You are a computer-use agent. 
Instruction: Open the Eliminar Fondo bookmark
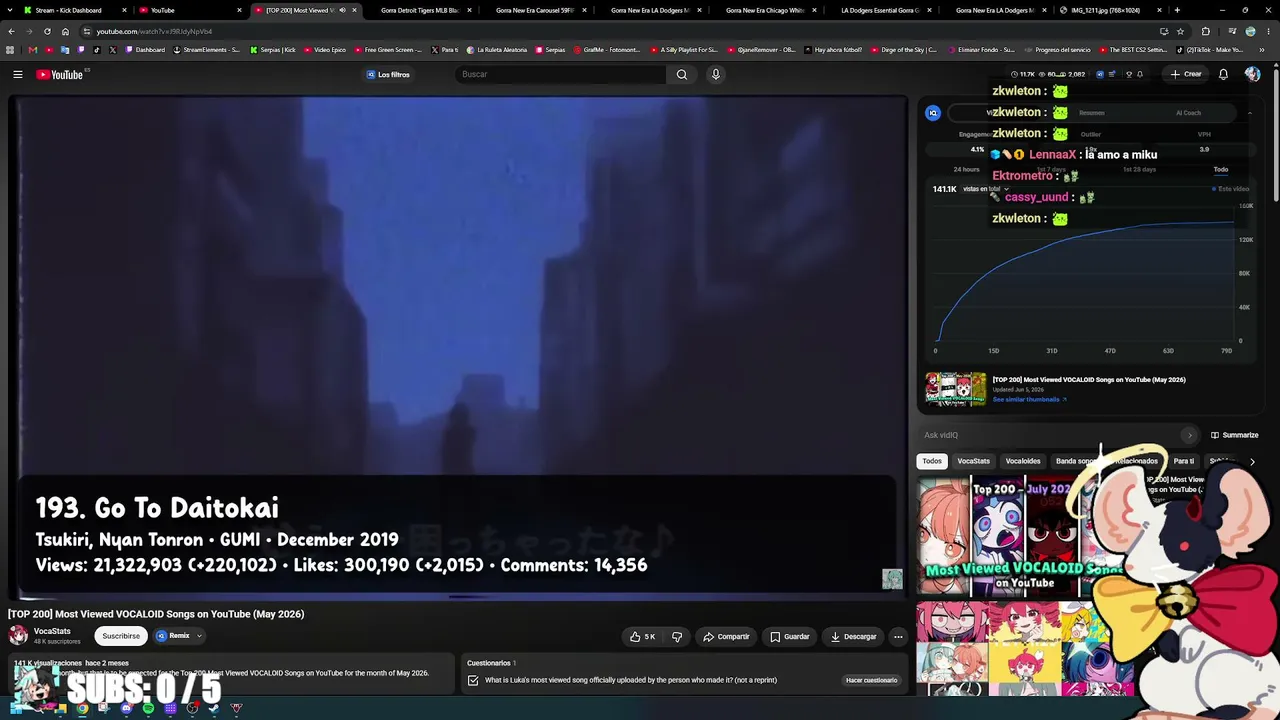(981, 50)
